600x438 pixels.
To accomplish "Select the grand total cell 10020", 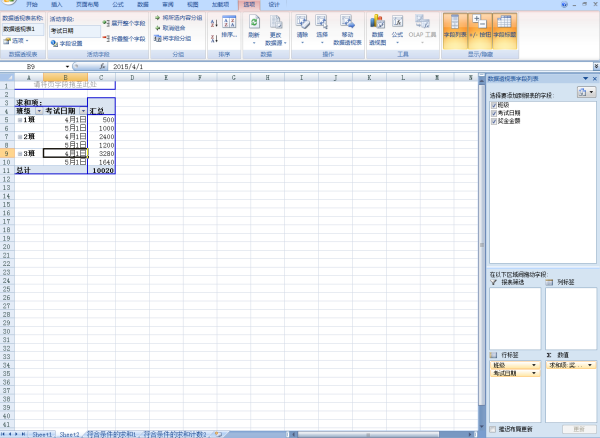I will [x=101, y=170].
